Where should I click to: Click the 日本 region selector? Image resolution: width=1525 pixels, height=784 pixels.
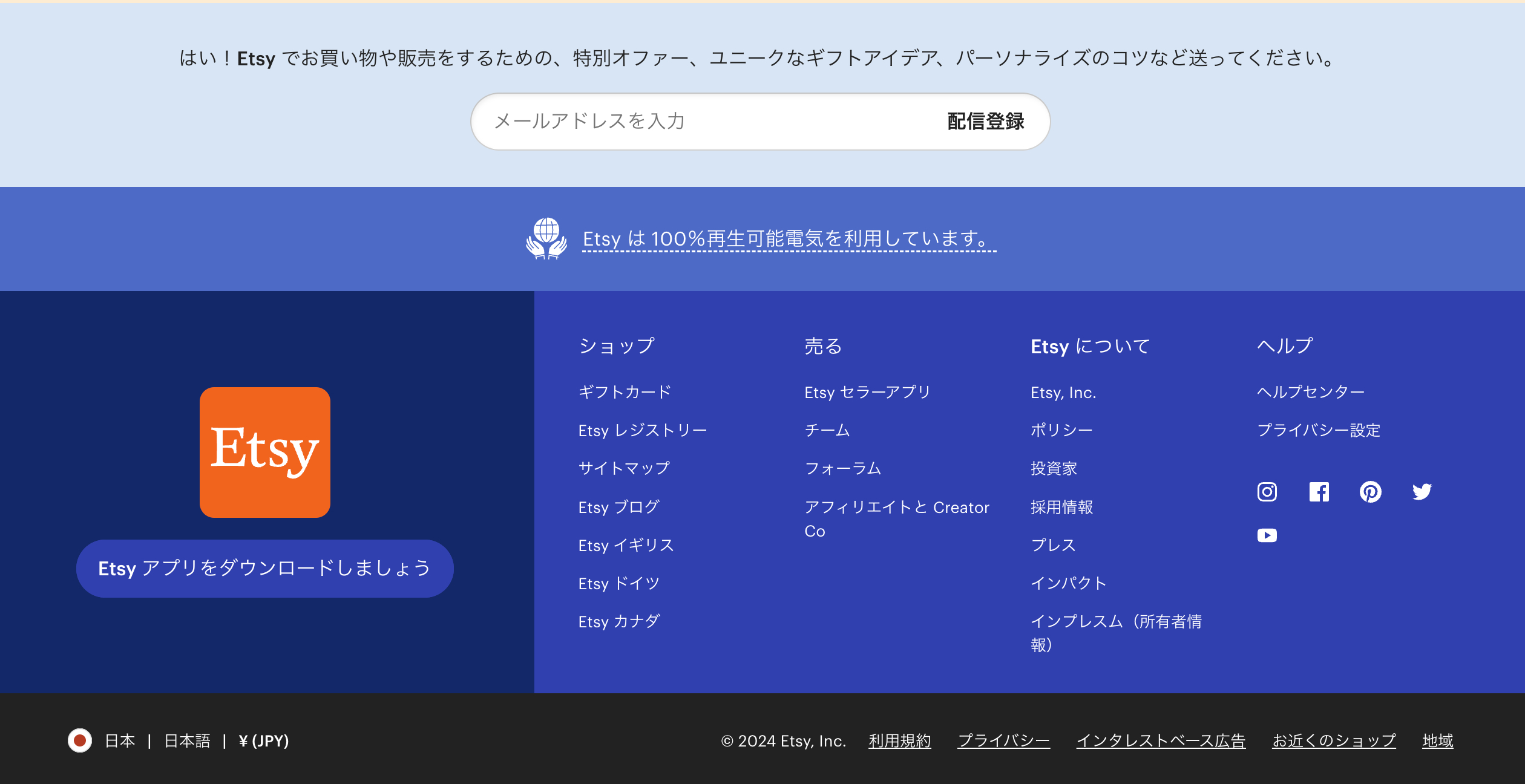point(120,741)
